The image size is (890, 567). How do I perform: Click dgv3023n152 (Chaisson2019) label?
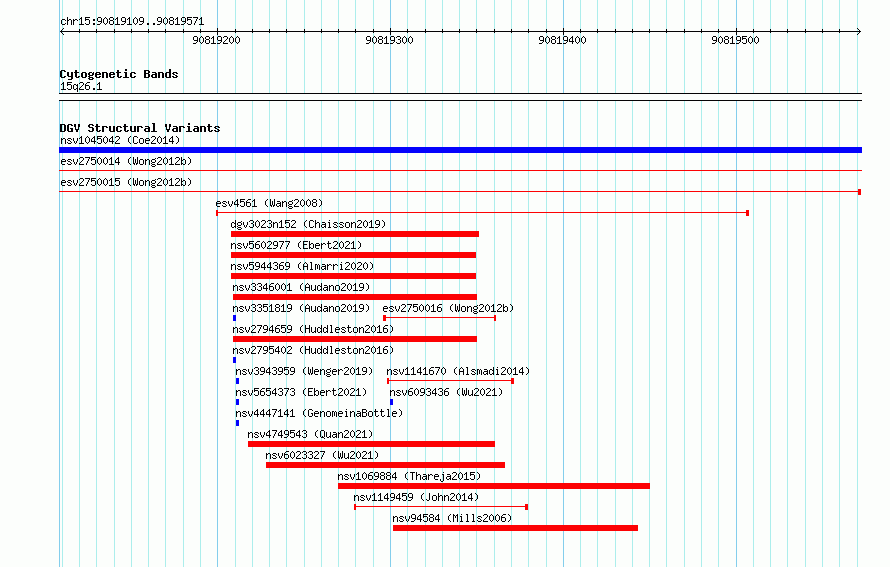click(308, 224)
